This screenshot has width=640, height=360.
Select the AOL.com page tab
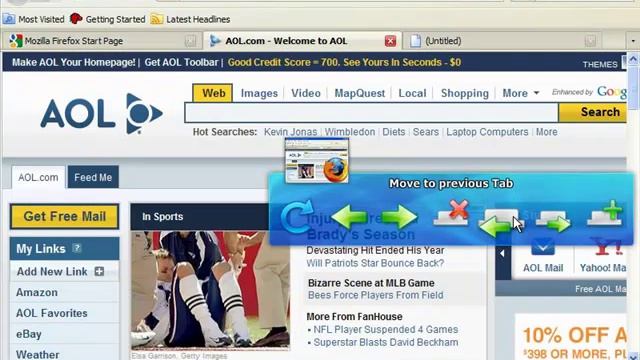pyautogui.click(x=38, y=178)
